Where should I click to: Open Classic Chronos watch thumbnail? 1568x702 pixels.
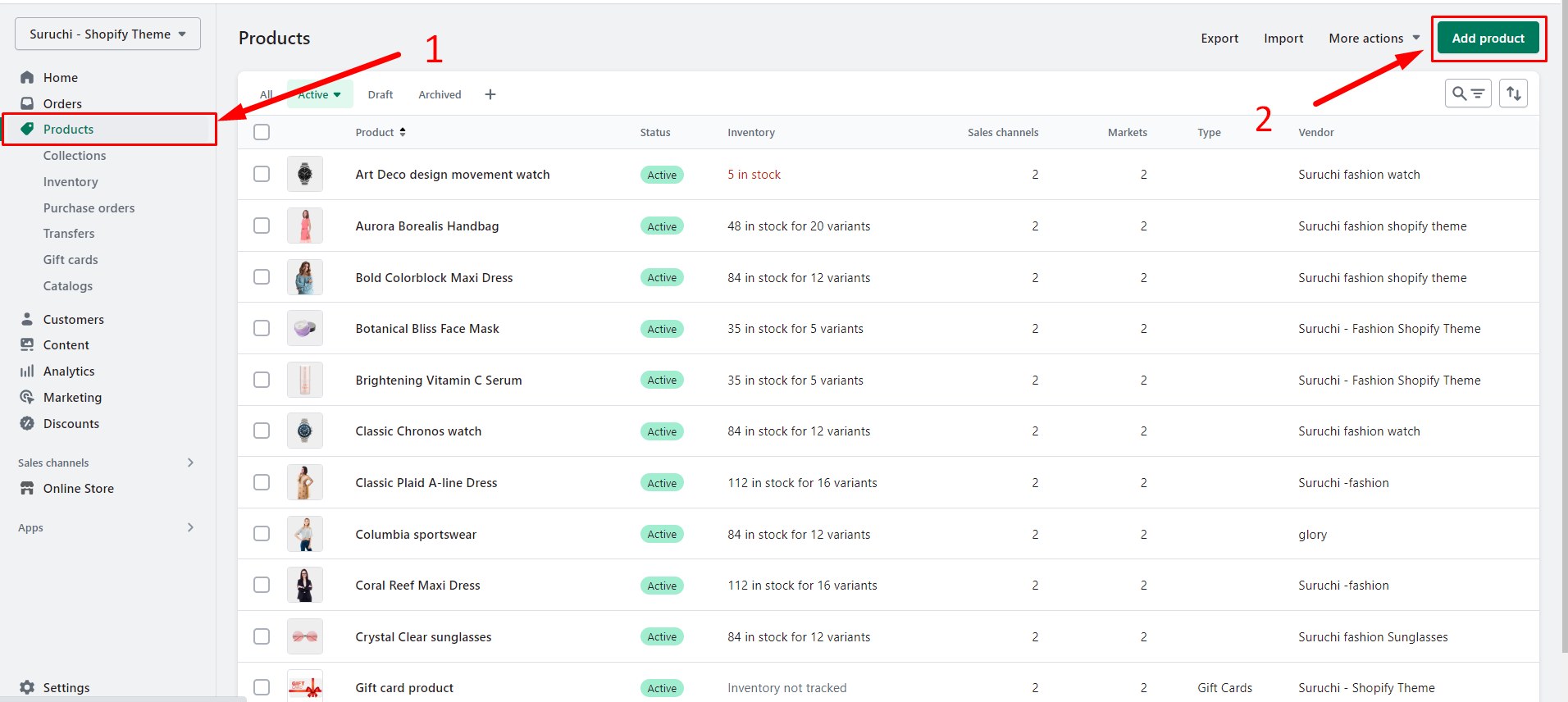[x=305, y=431]
